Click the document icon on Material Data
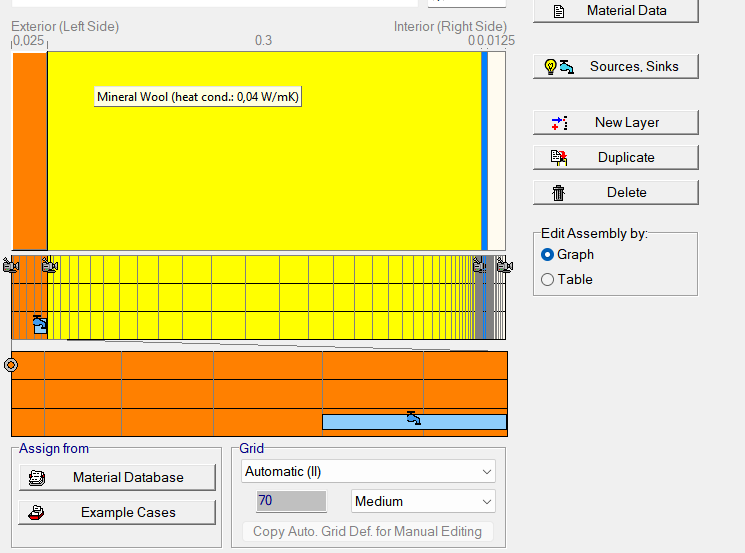This screenshot has height=553, width=745. coord(559,11)
